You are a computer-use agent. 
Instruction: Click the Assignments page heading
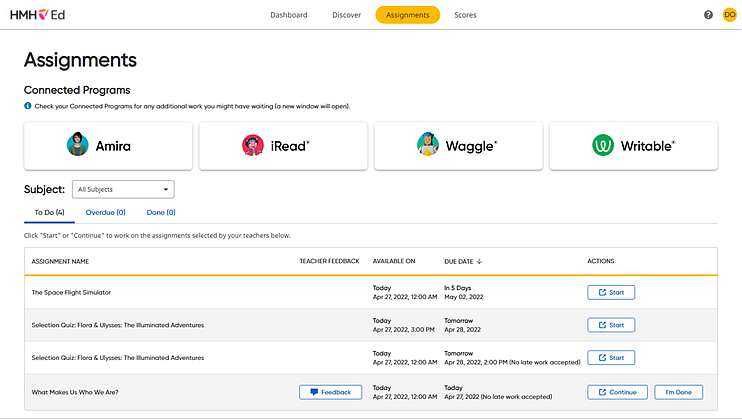point(80,60)
